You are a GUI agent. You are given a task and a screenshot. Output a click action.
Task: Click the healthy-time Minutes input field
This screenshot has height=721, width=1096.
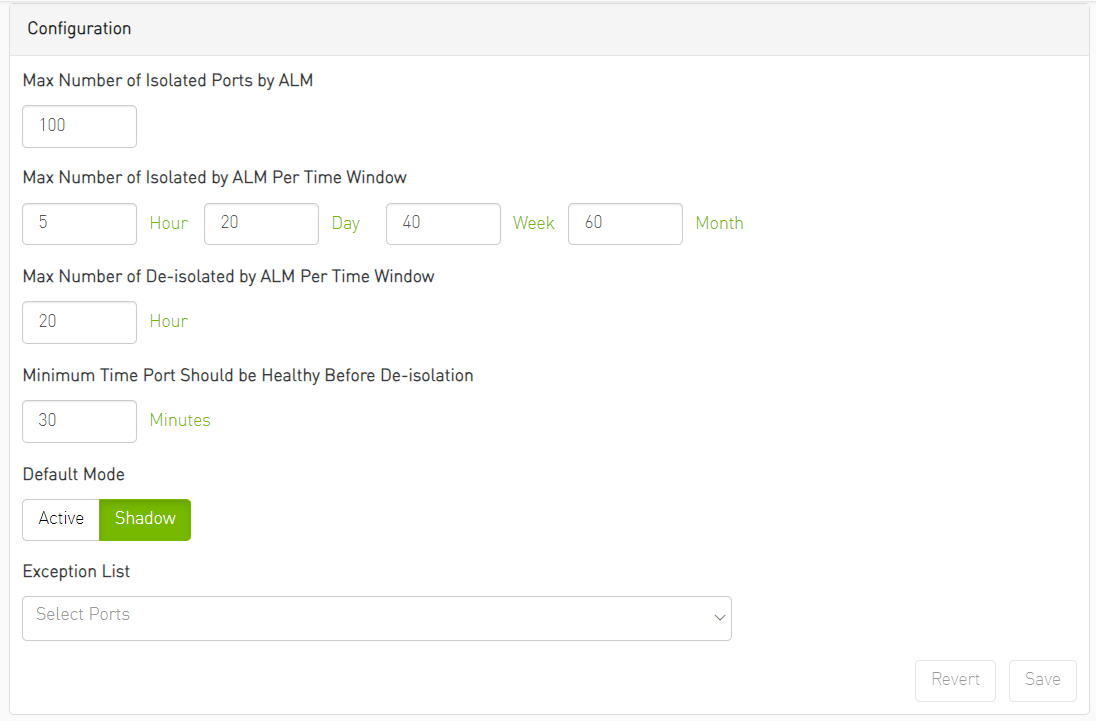(79, 421)
